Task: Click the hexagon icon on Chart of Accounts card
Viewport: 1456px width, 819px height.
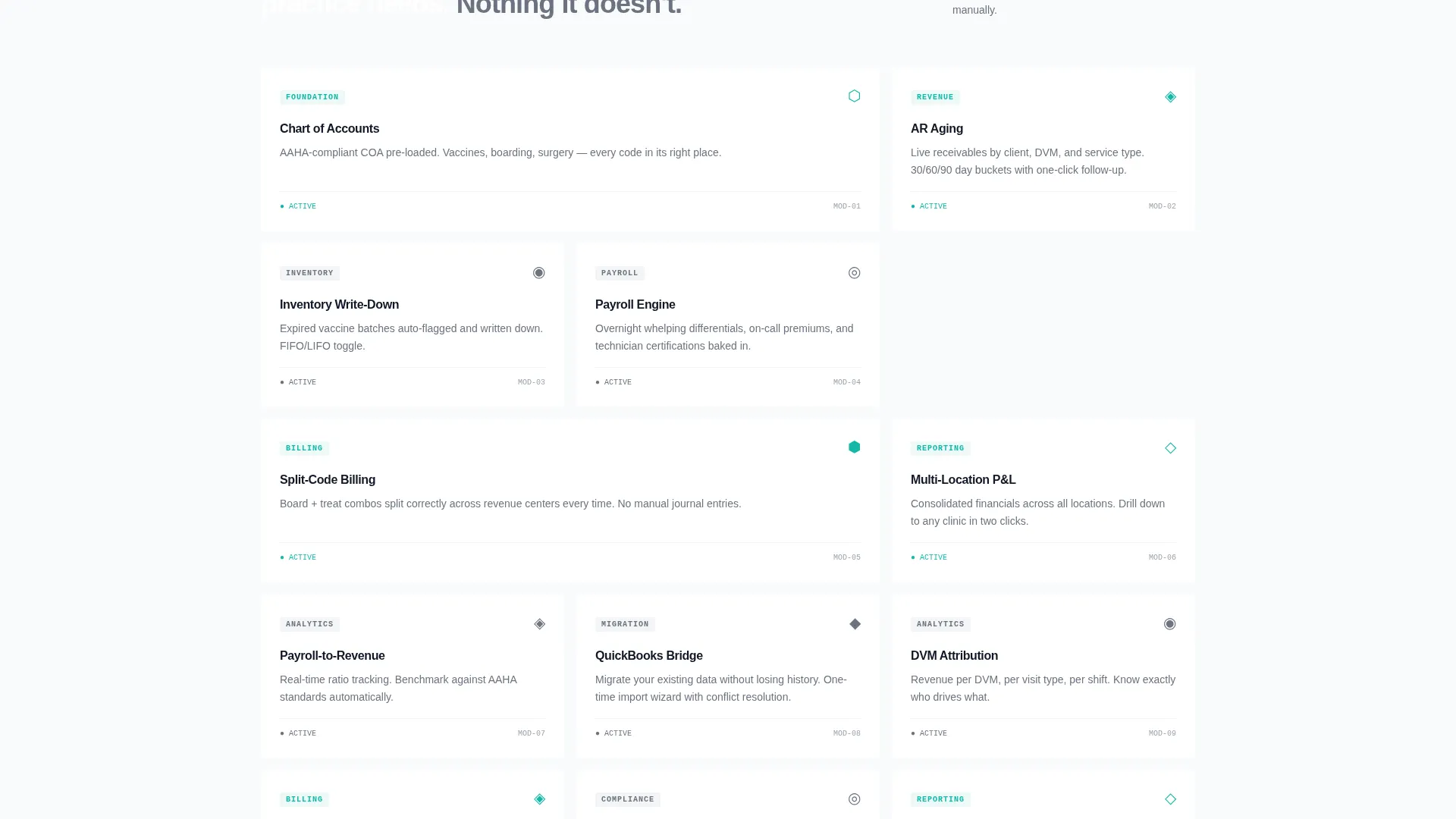Action: click(x=854, y=96)
